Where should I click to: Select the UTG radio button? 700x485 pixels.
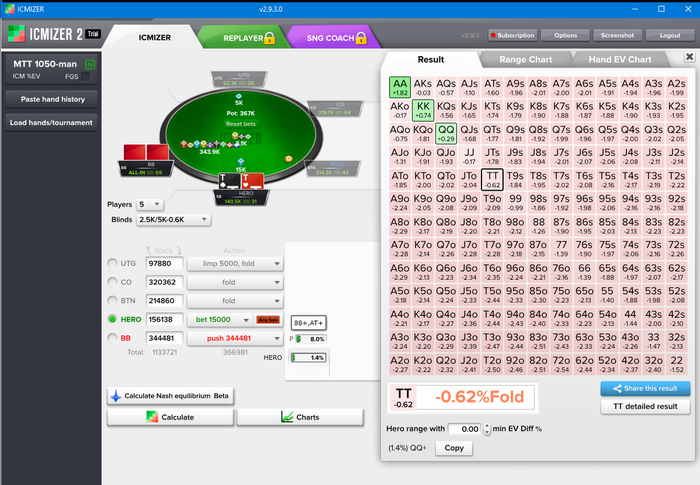112,263
